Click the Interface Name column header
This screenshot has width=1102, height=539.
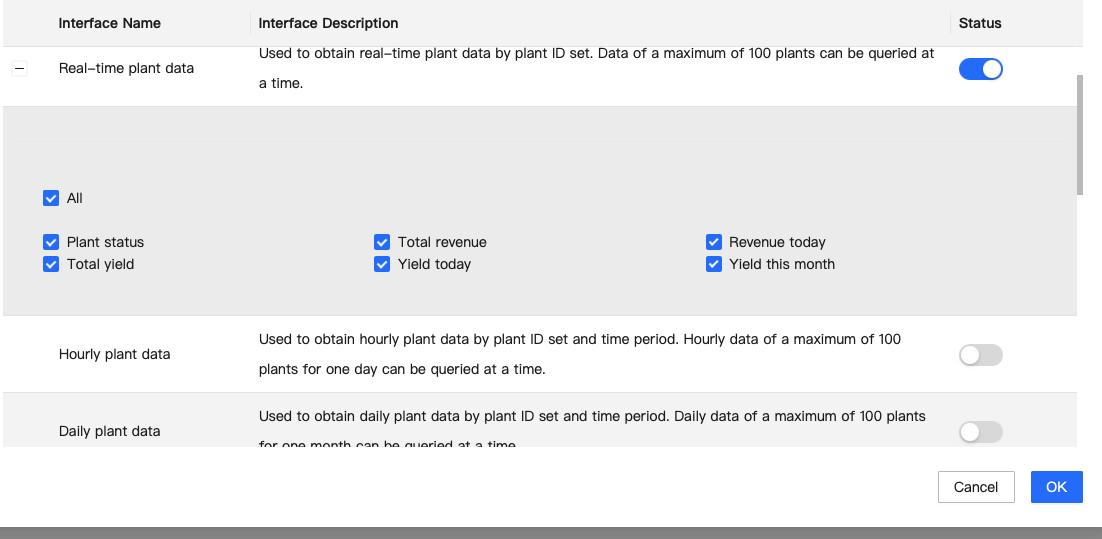pyautogui.click(x=110, y=23)
